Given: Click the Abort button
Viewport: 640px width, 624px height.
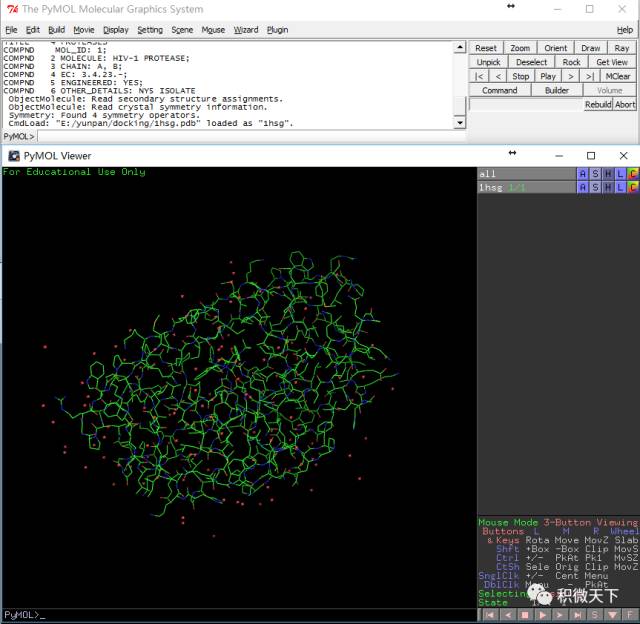Looking at the screenshot, I should pos(625,104).
